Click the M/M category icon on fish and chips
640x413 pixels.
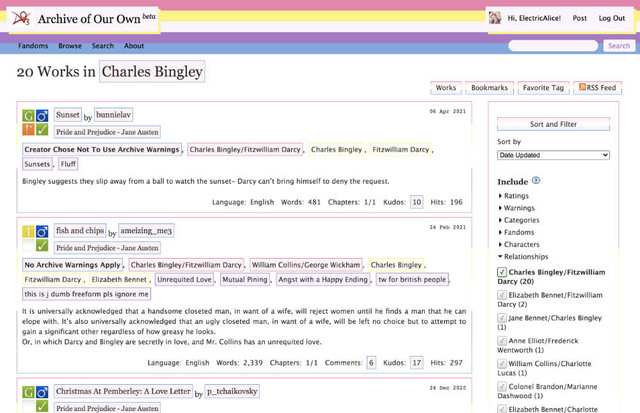point(42,232)
